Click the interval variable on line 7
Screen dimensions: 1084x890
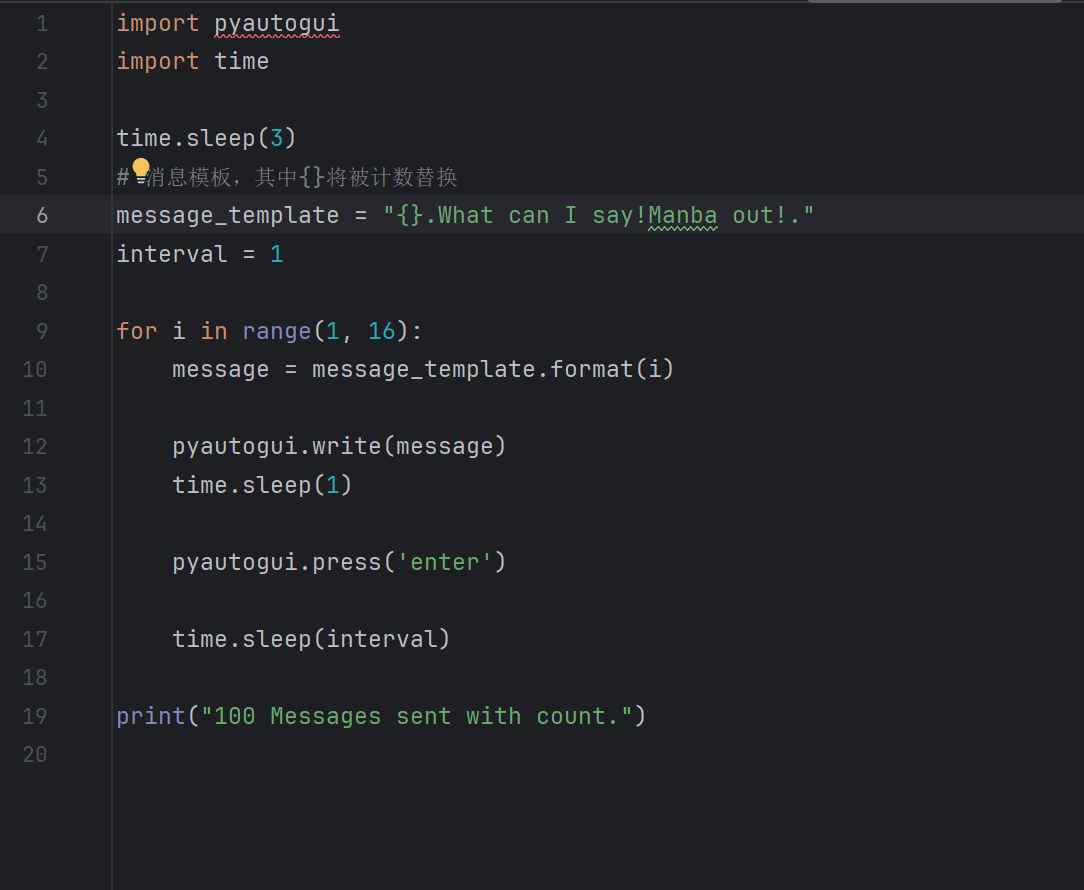point(172,254)
